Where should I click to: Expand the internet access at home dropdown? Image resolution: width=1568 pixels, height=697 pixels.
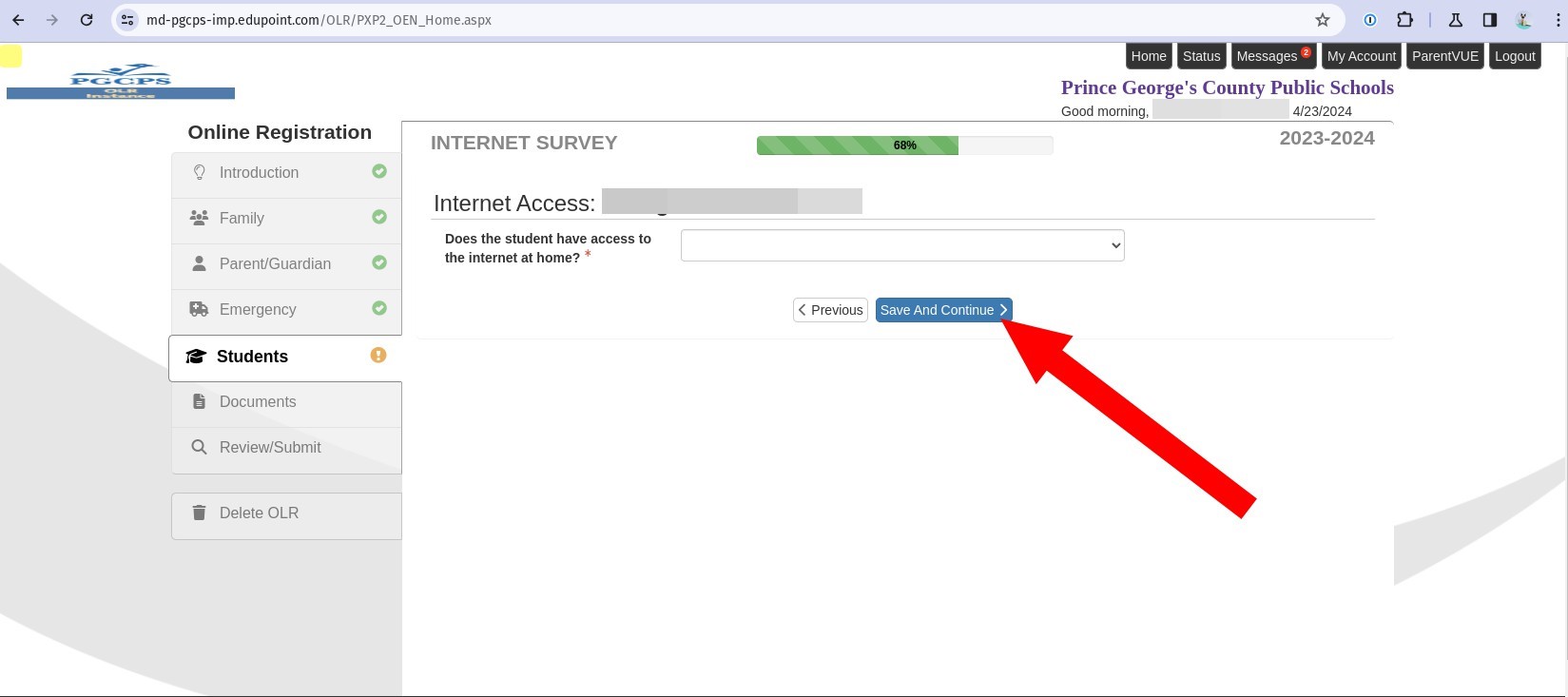click(901, 245)
